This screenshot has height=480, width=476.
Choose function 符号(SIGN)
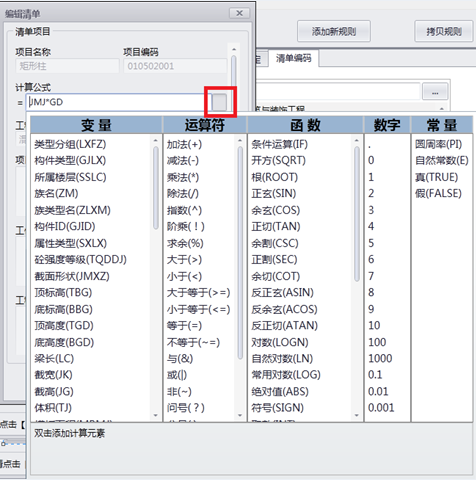point(277,408)
